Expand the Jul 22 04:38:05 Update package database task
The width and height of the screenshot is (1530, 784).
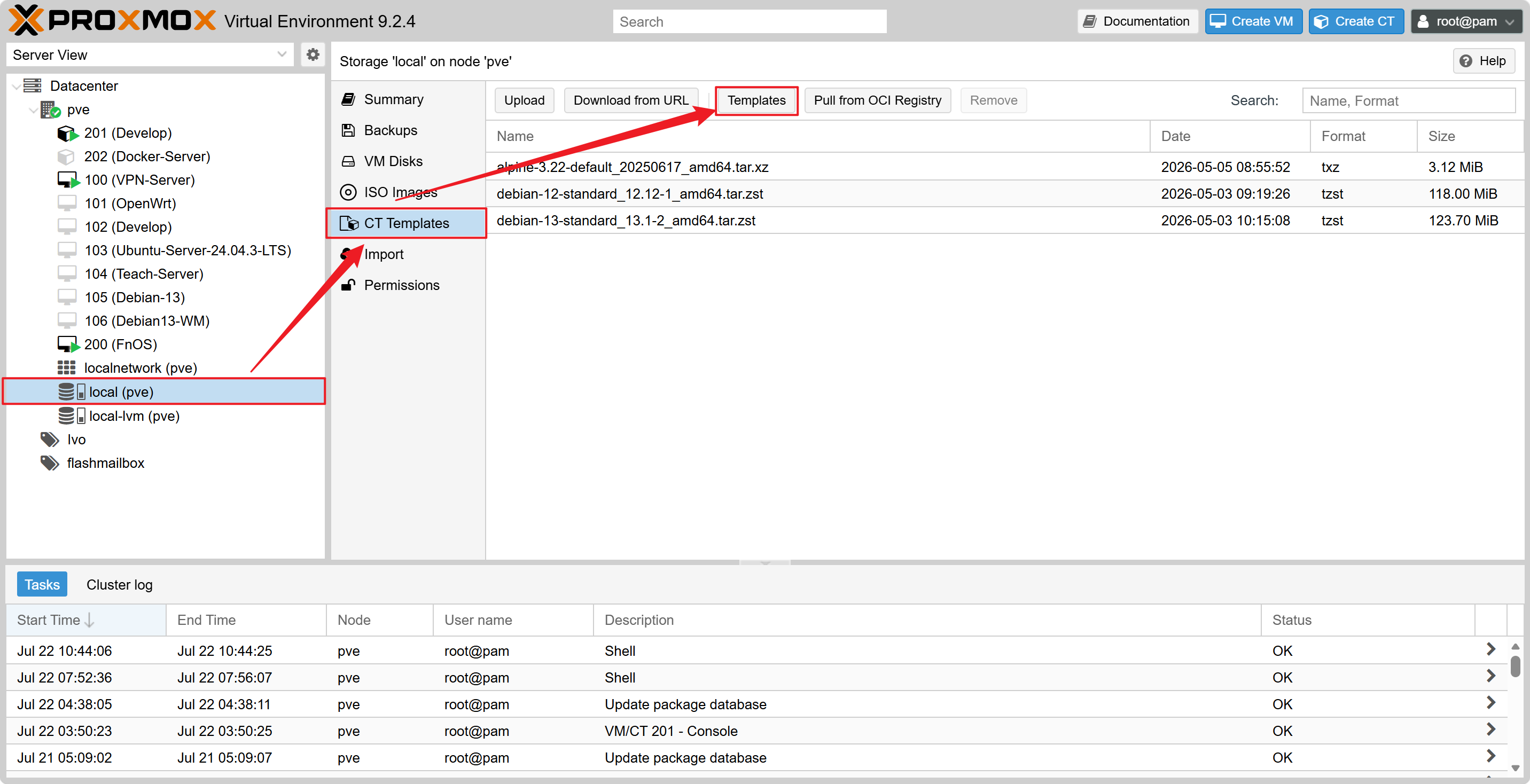pyautogui.click(x=1491, y=703)
